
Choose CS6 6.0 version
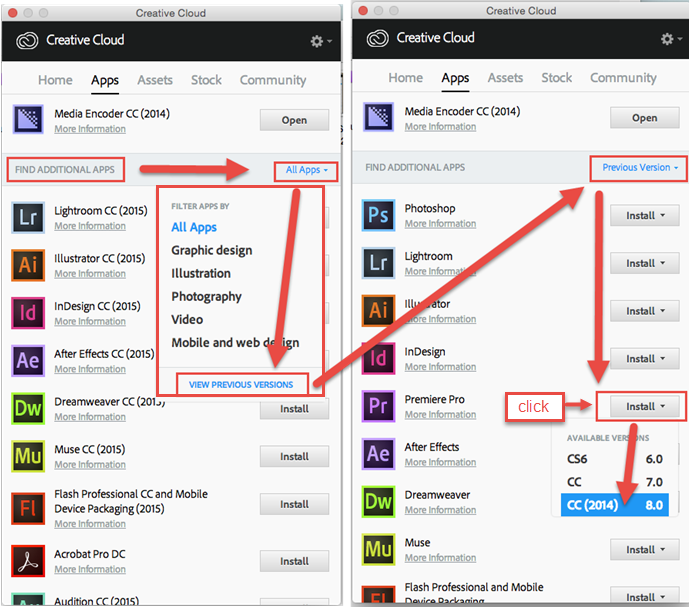[614, 459]
